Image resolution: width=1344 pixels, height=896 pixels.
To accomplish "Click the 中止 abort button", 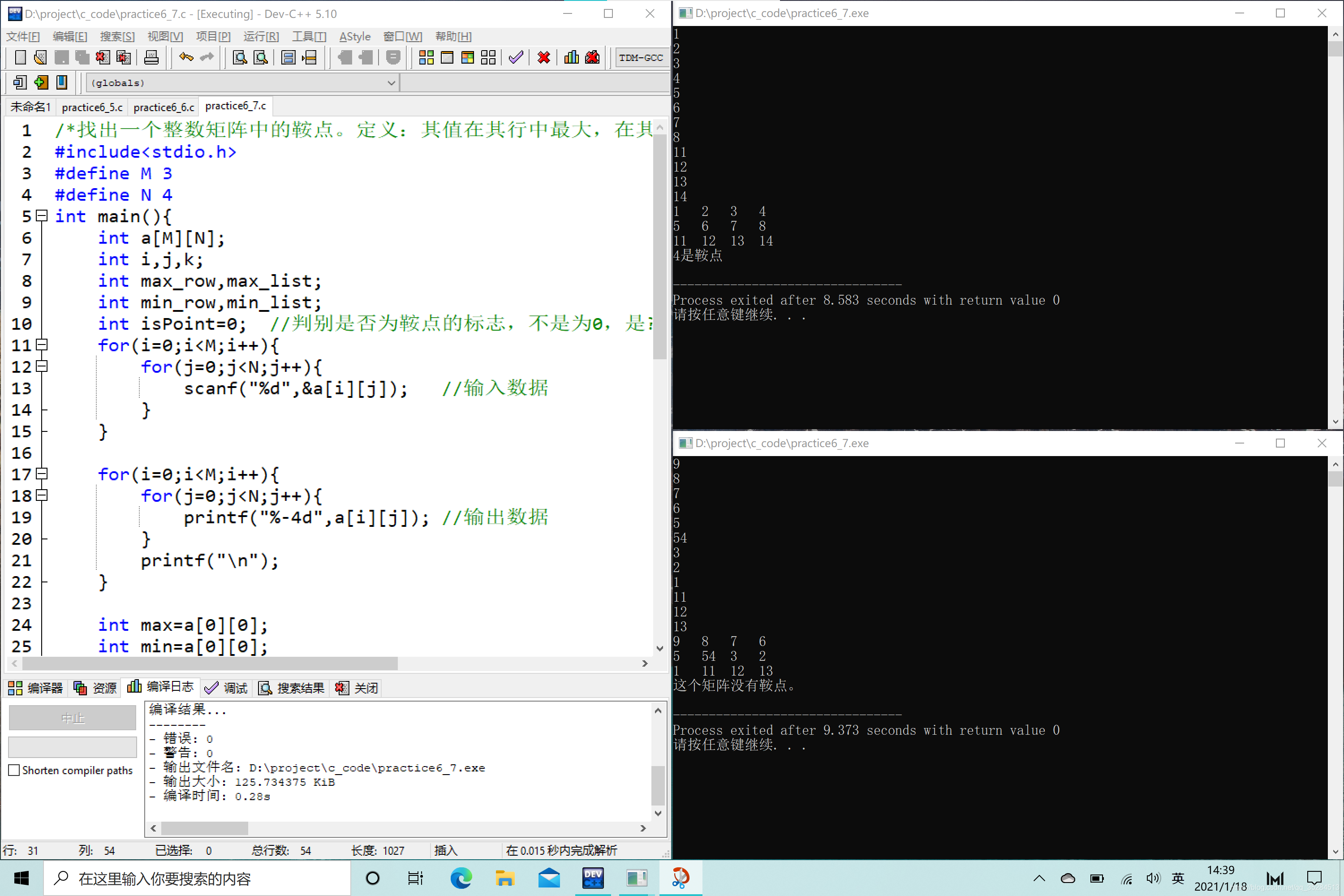I will pyautogui.click(x=73, y=718).
